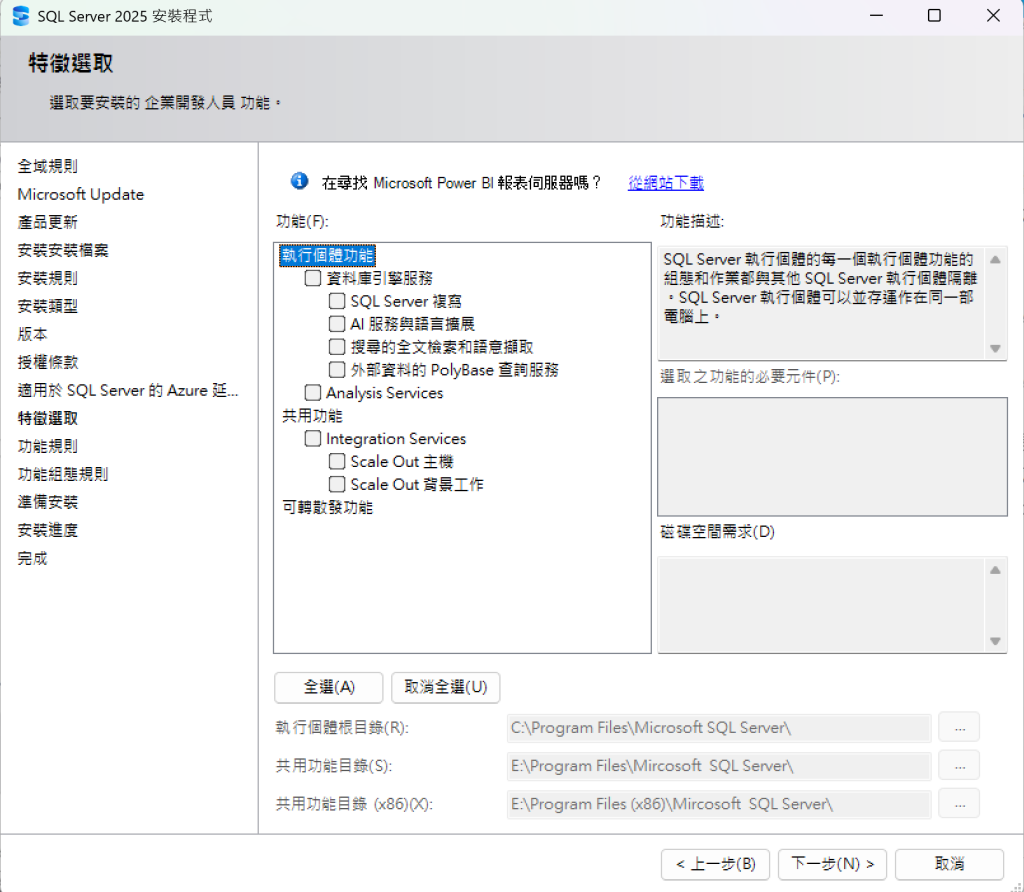Image resolution: width=1024 pixels, height=892 pixels.
Task: Click 功能組態規則 step in sidebar
Action: point(63,475)
